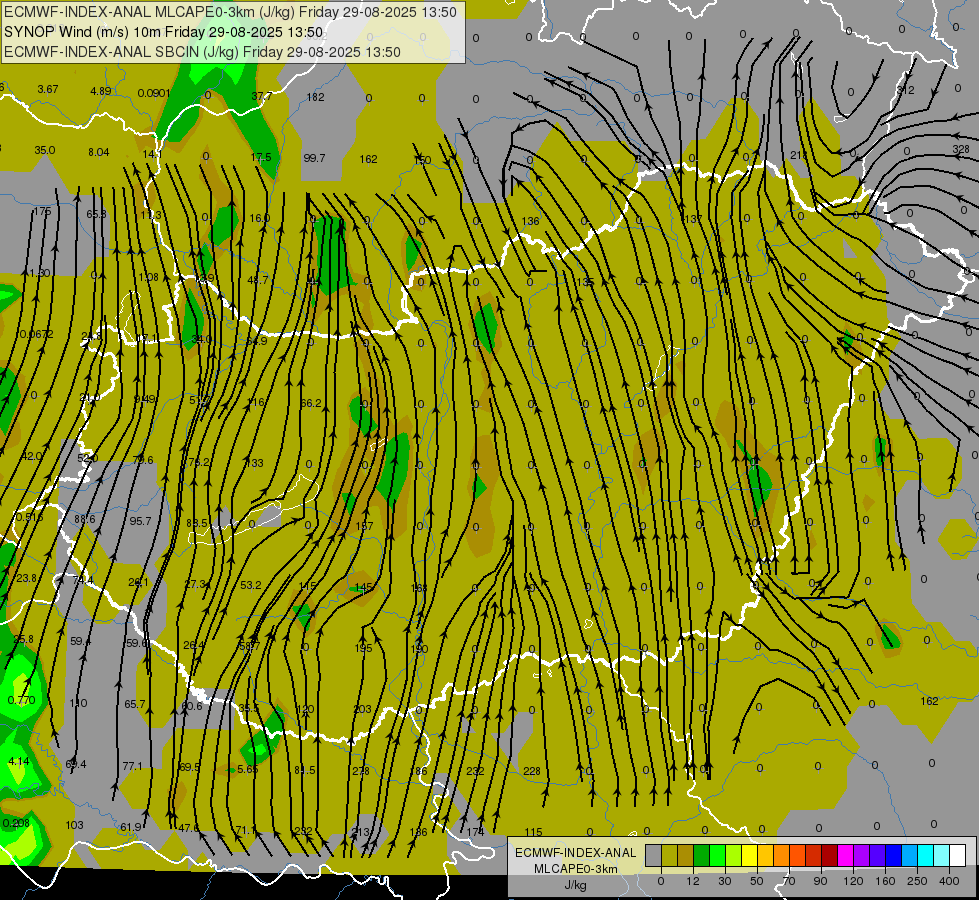Click the map value 48.7
Image resolution: width=979 pixels, height=900 pixels.
pos(258,280)
